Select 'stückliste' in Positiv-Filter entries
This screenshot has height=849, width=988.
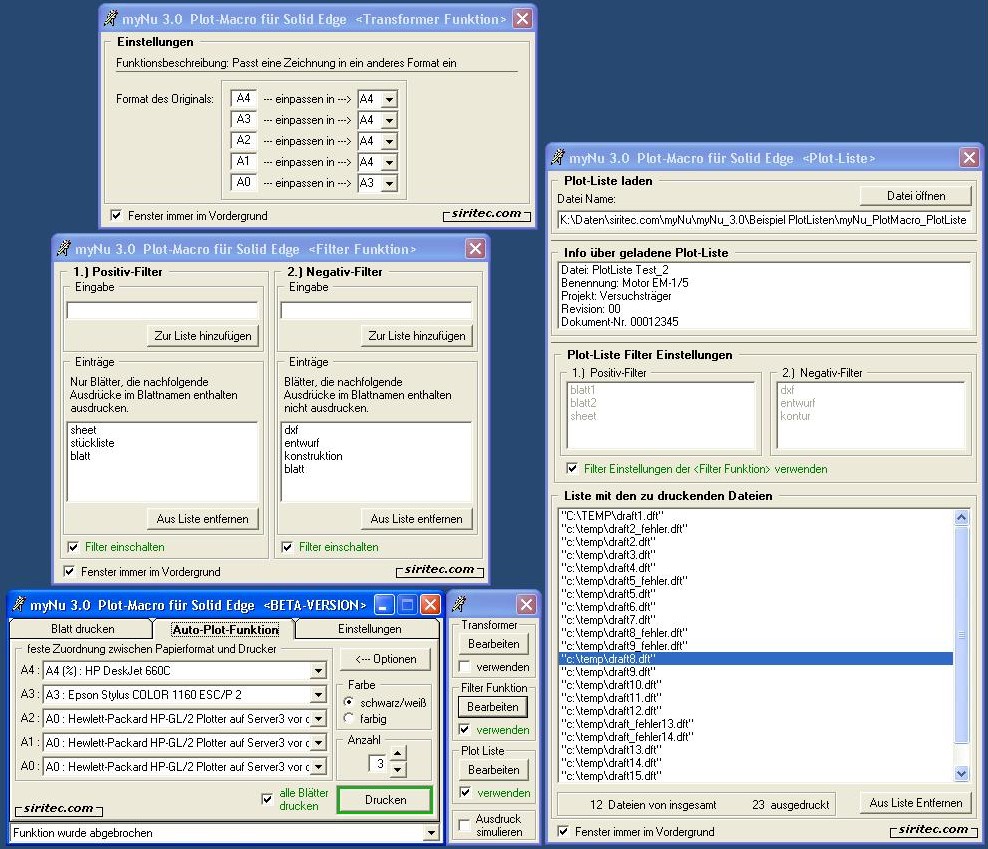[93, 443]
